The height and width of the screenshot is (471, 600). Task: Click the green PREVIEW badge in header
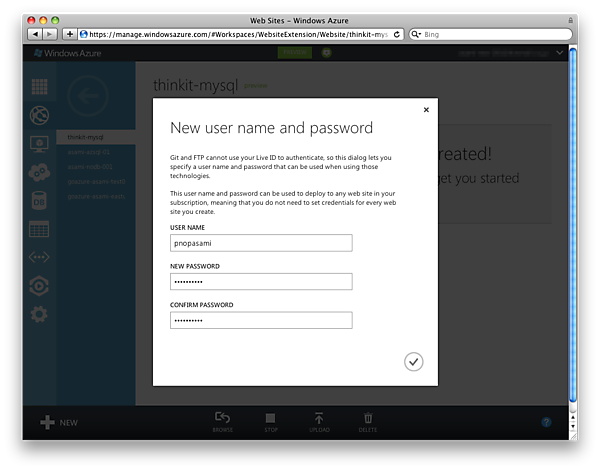pyautogui.click(x=295, y=52)
